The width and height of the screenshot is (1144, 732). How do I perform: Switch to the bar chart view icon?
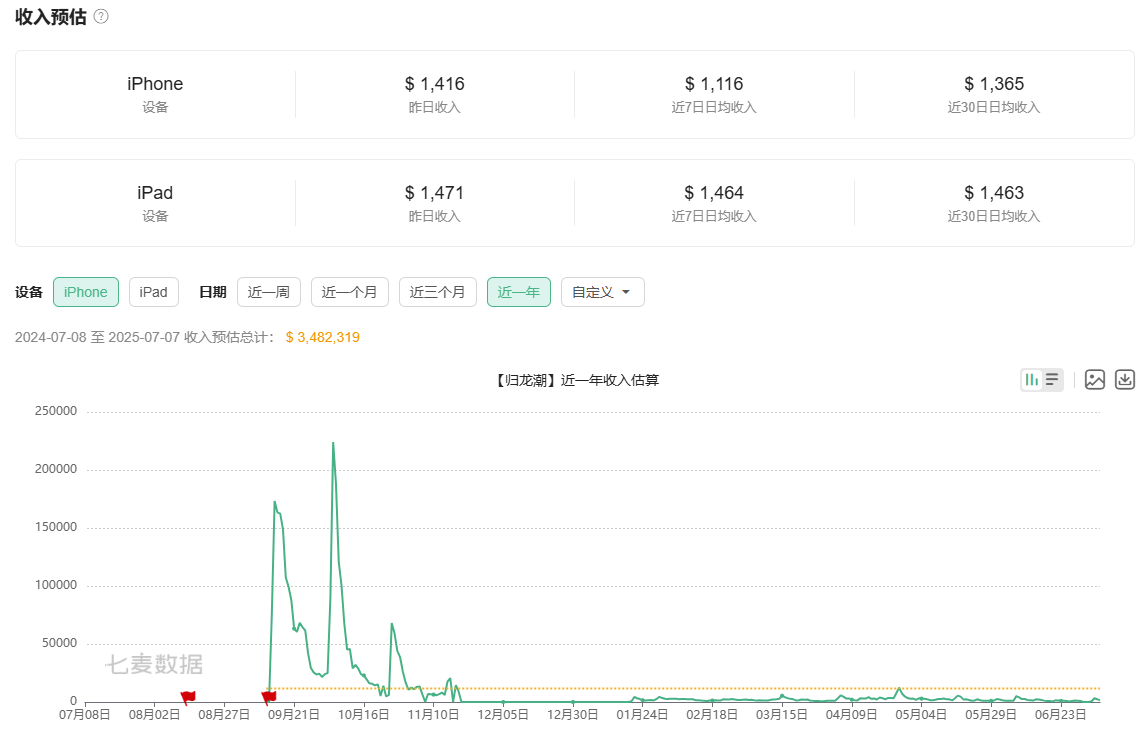[x=1032, y=380]
